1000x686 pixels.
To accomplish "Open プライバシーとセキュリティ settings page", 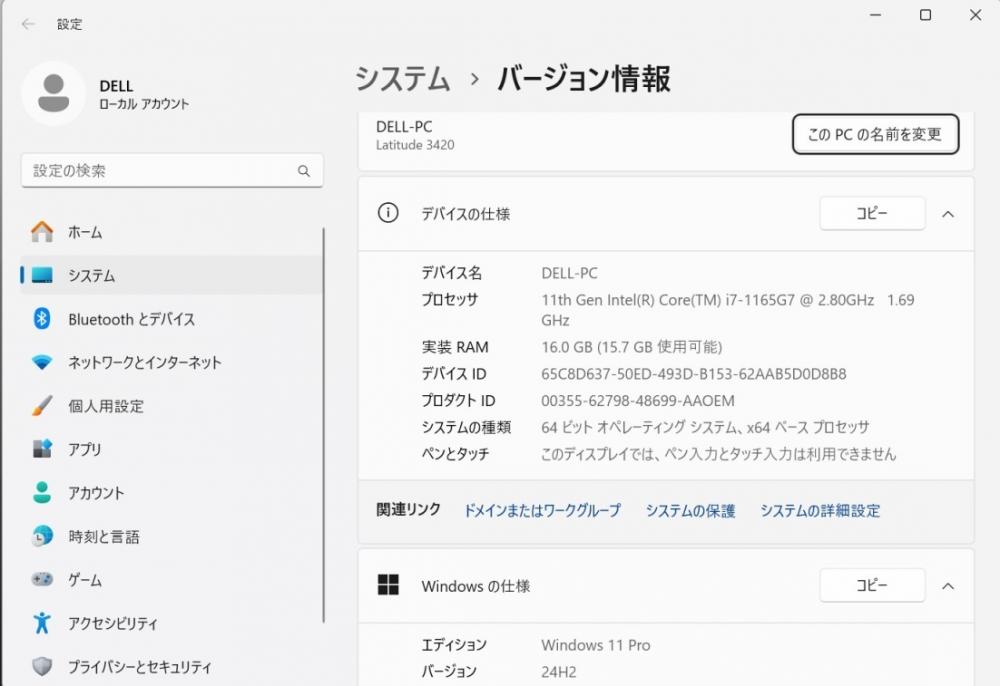I will click(x=172, y=666).
